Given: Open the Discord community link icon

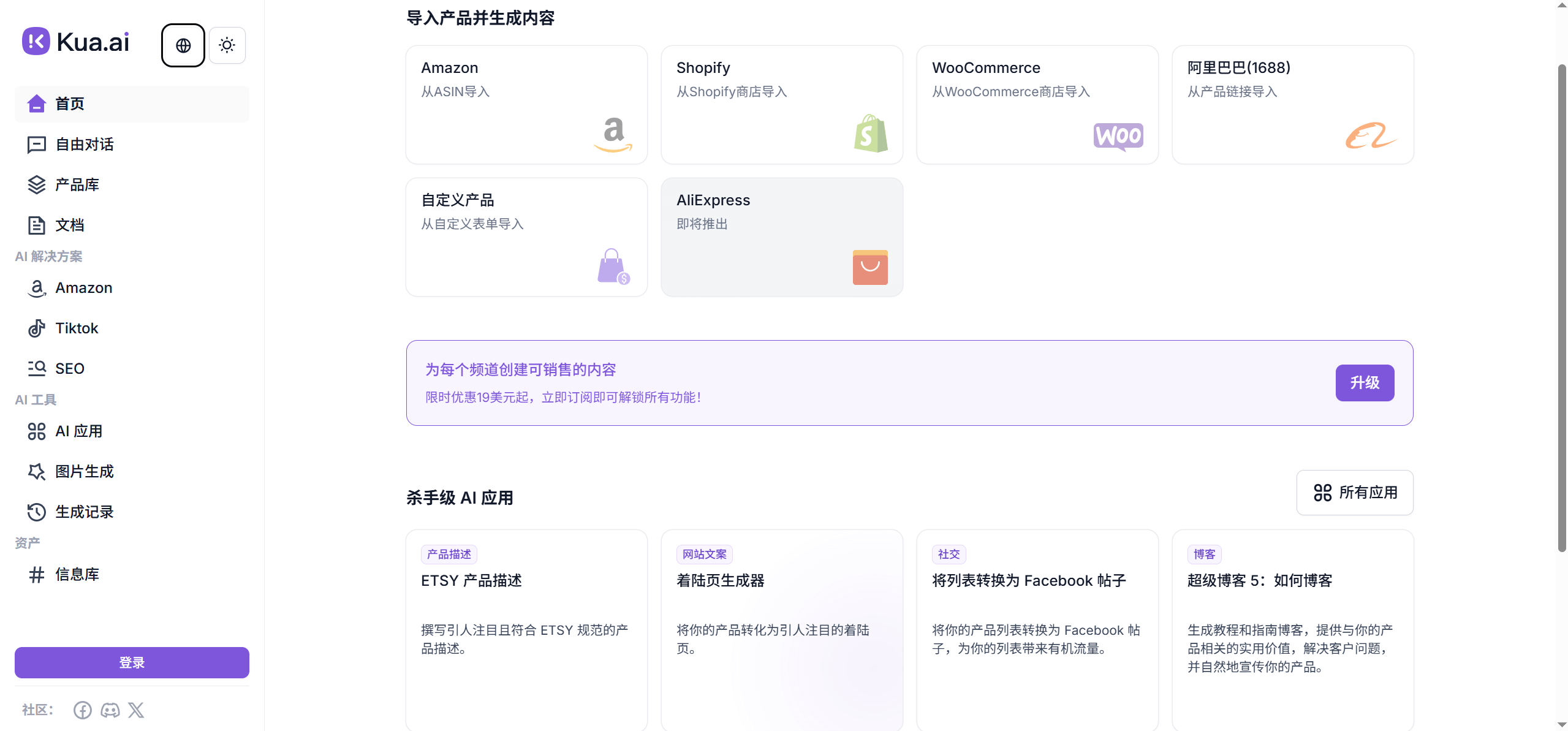Looking at the screenshot, I should pos(110,710).
